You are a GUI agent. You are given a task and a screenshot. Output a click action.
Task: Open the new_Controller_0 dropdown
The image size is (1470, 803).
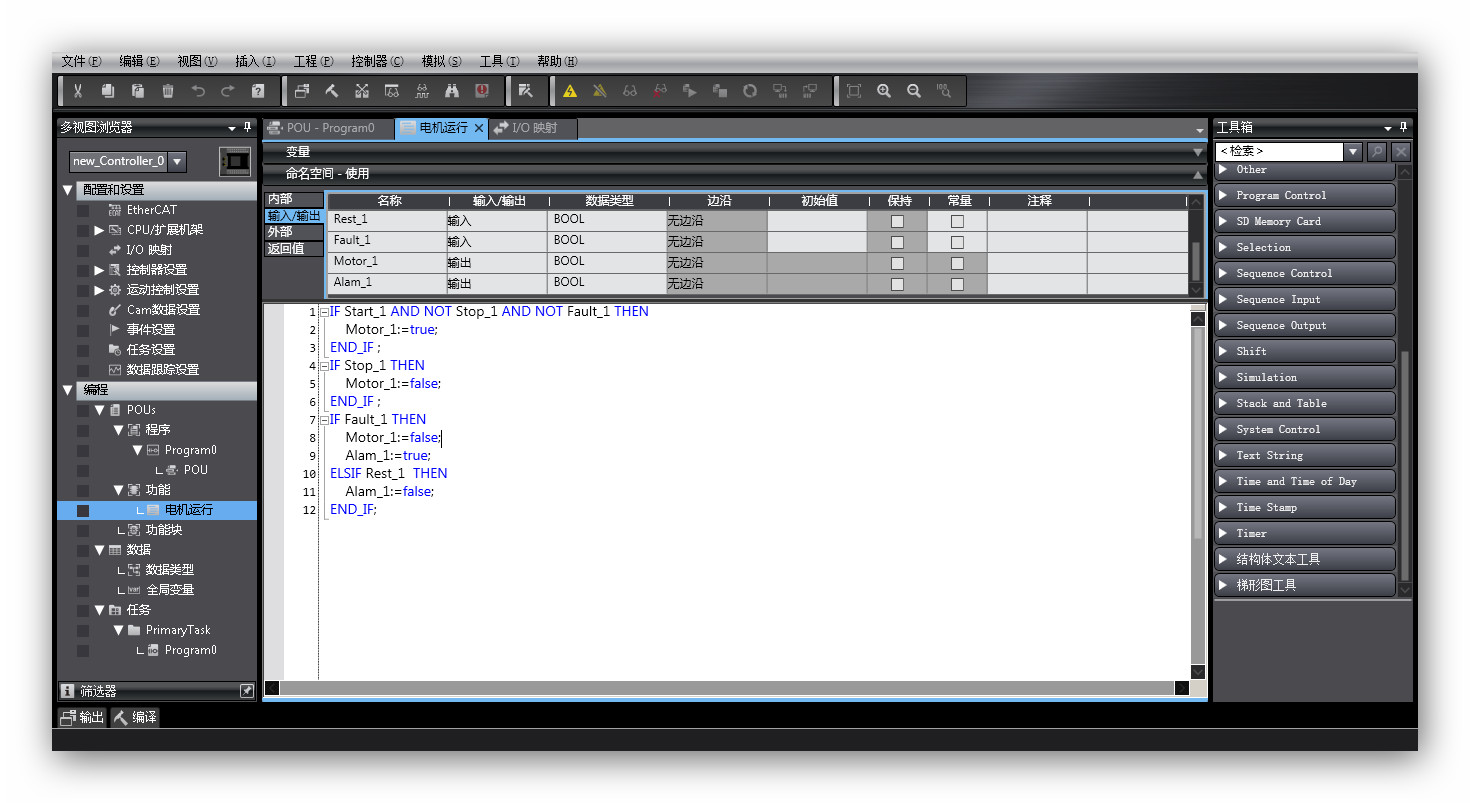(177, 161)
